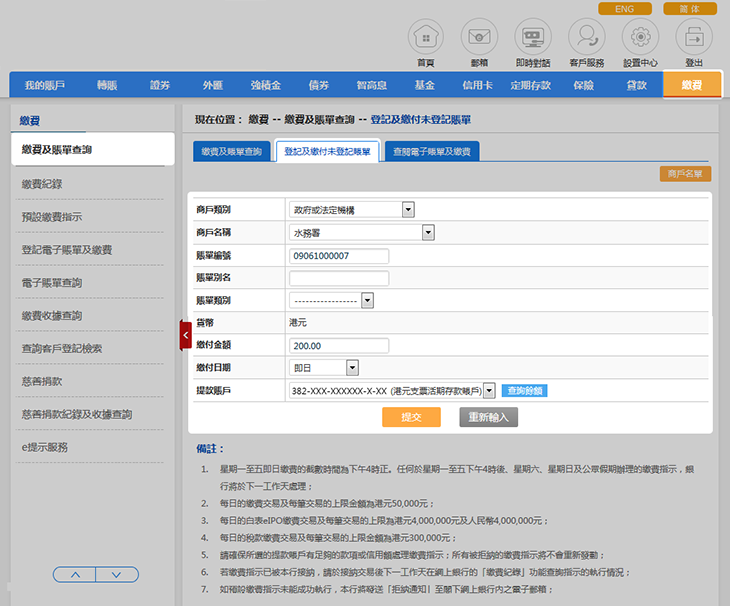The image size is (730, 606).
Task: Open the 設置中心 settings icon
Action: pyautogui.click(x=640, y=37)
